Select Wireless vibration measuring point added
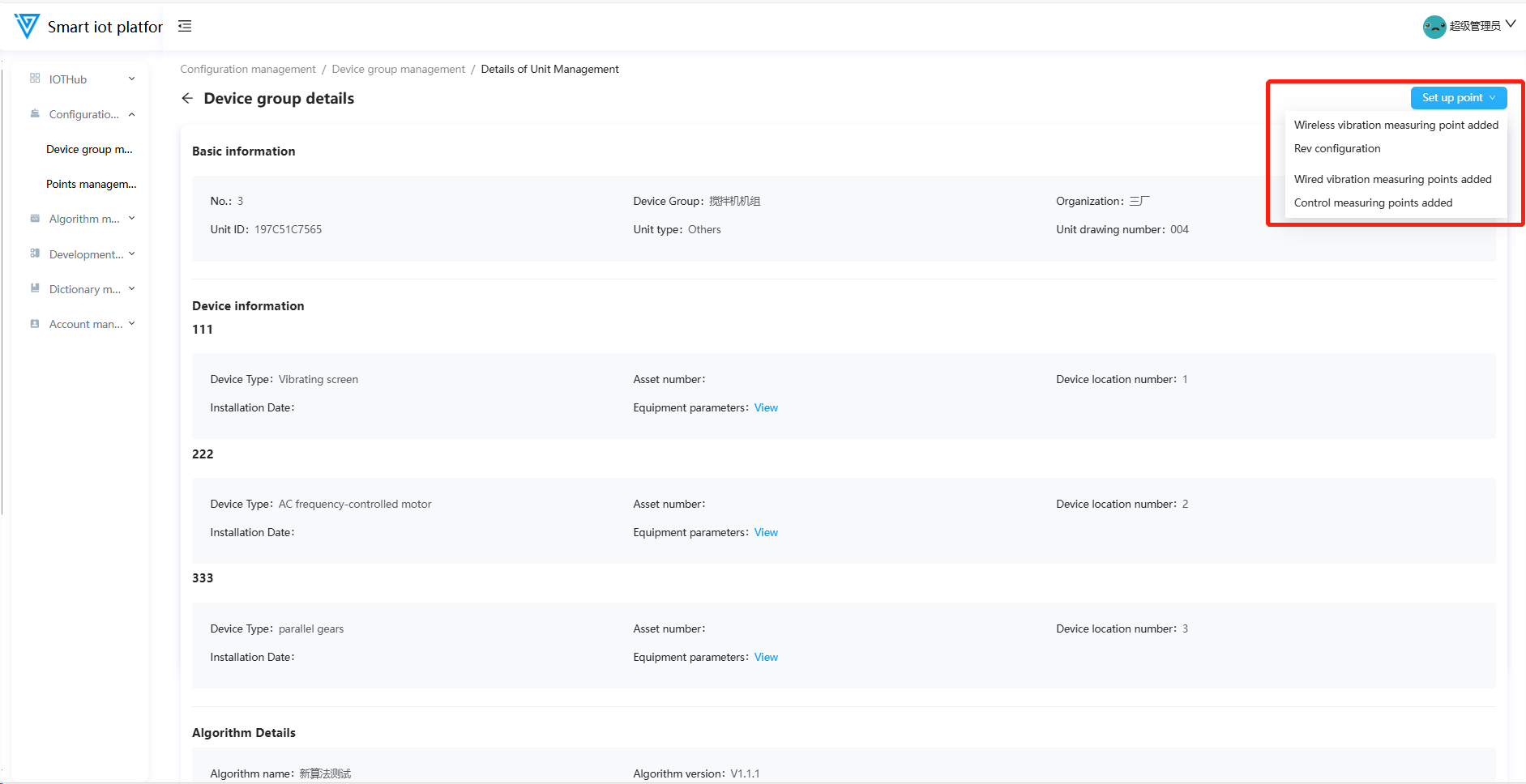Screen dimensions: 1526x784 [x=1396, y=125]
